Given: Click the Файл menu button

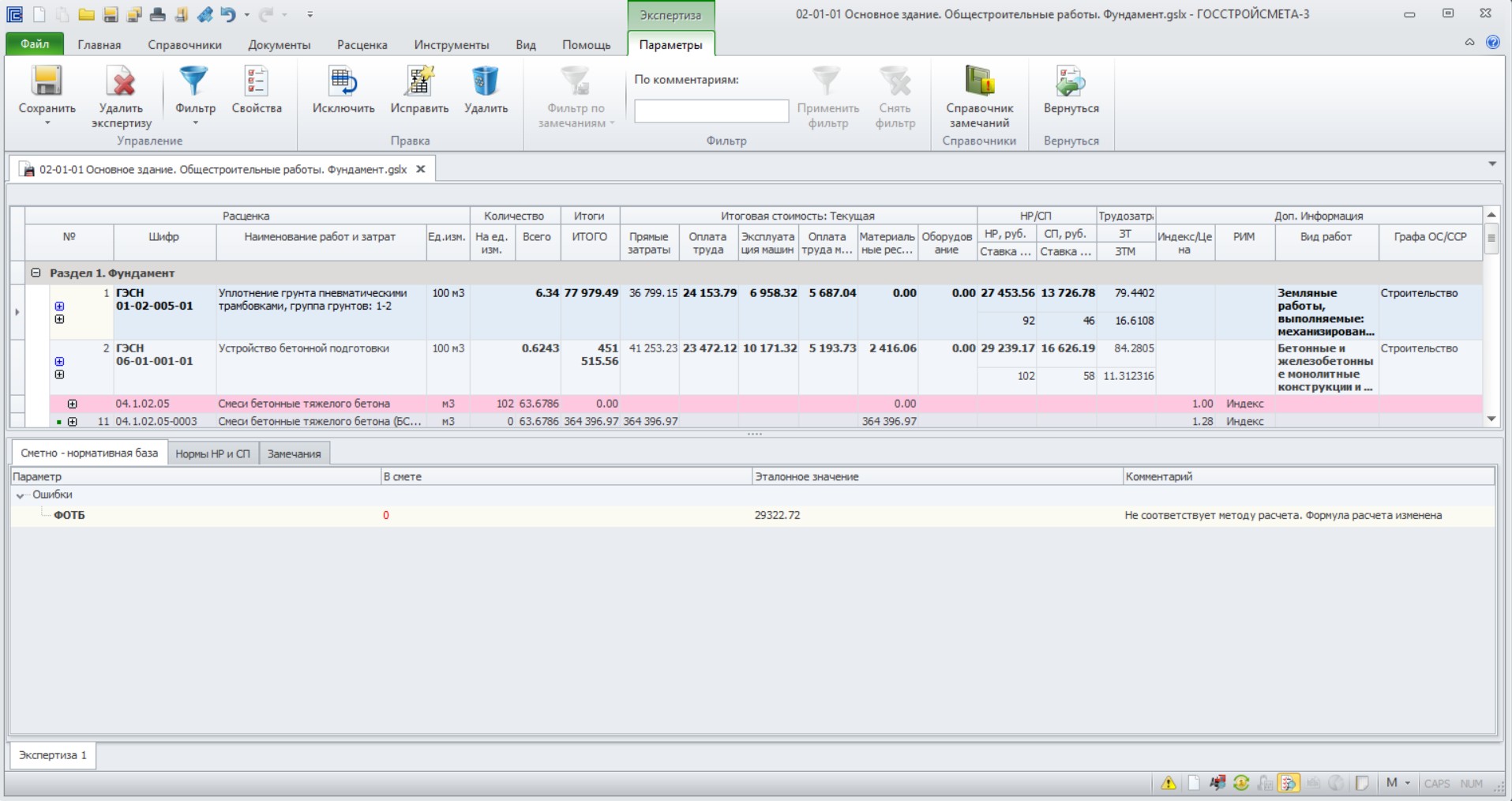Looking at the screenshot, I should click(35, 44).
